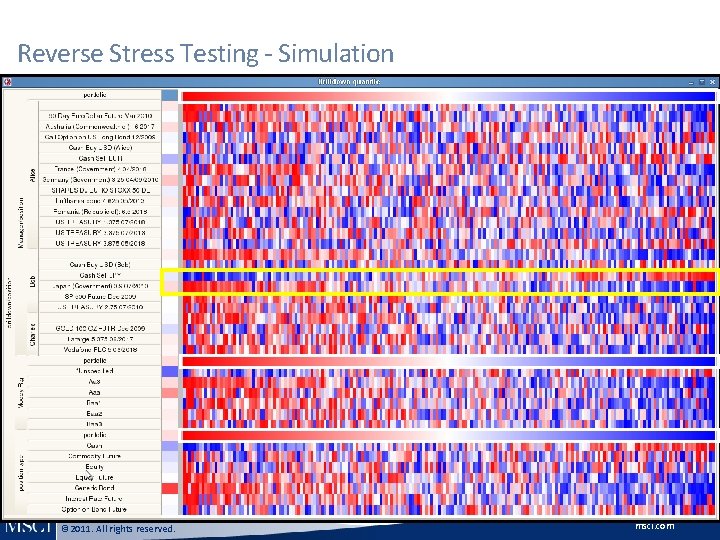Select the Commodity Future row
The height and width of the screenshot is (540, 720).
[94, 456]
